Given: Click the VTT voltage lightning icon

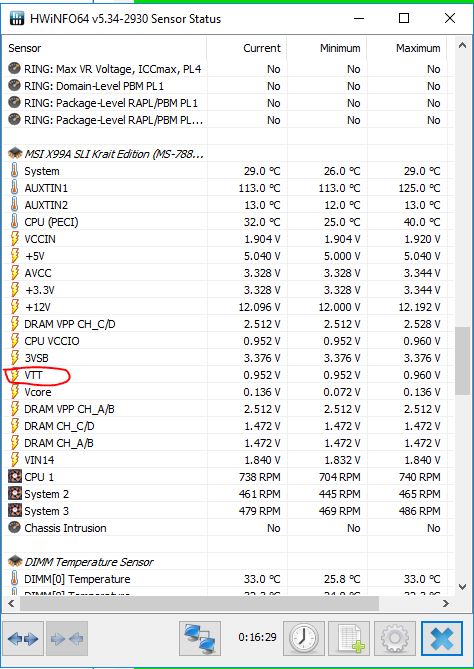Looking at the screenshot, I should [15, 375].
